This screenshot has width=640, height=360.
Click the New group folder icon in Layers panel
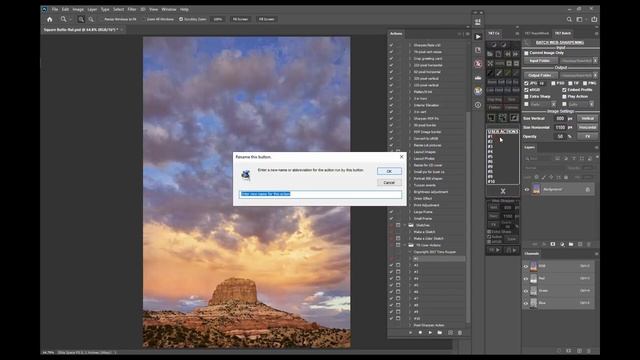[x=571, y=244]
